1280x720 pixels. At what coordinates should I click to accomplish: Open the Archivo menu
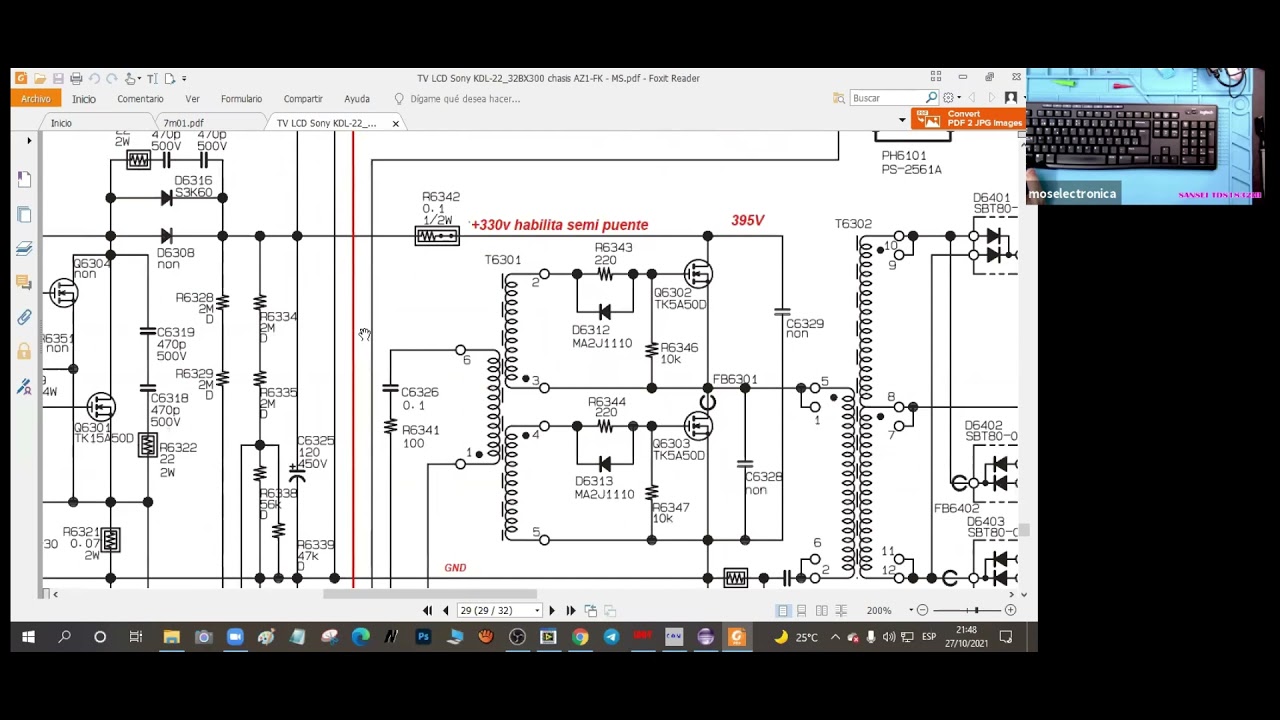pos(35,98)
